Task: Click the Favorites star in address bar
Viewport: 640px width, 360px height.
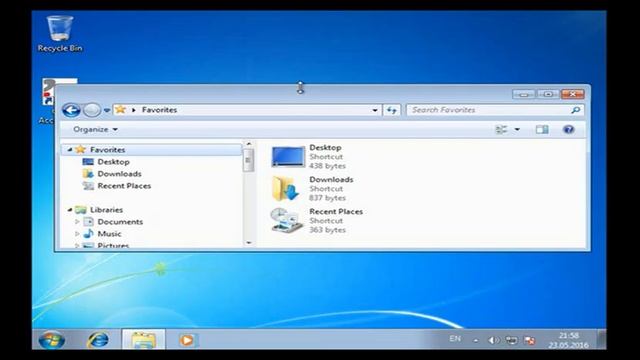Action: coord(120,109)
